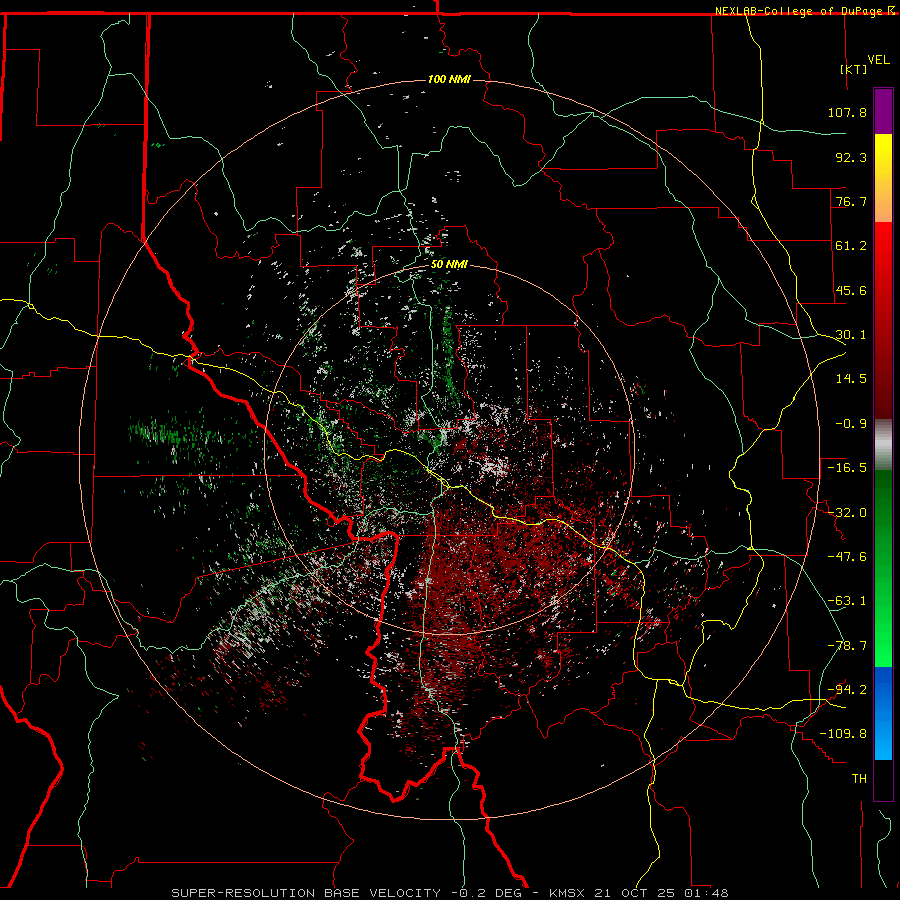
Task: Select the -32.0 scale value
Action: coord(847,513)
